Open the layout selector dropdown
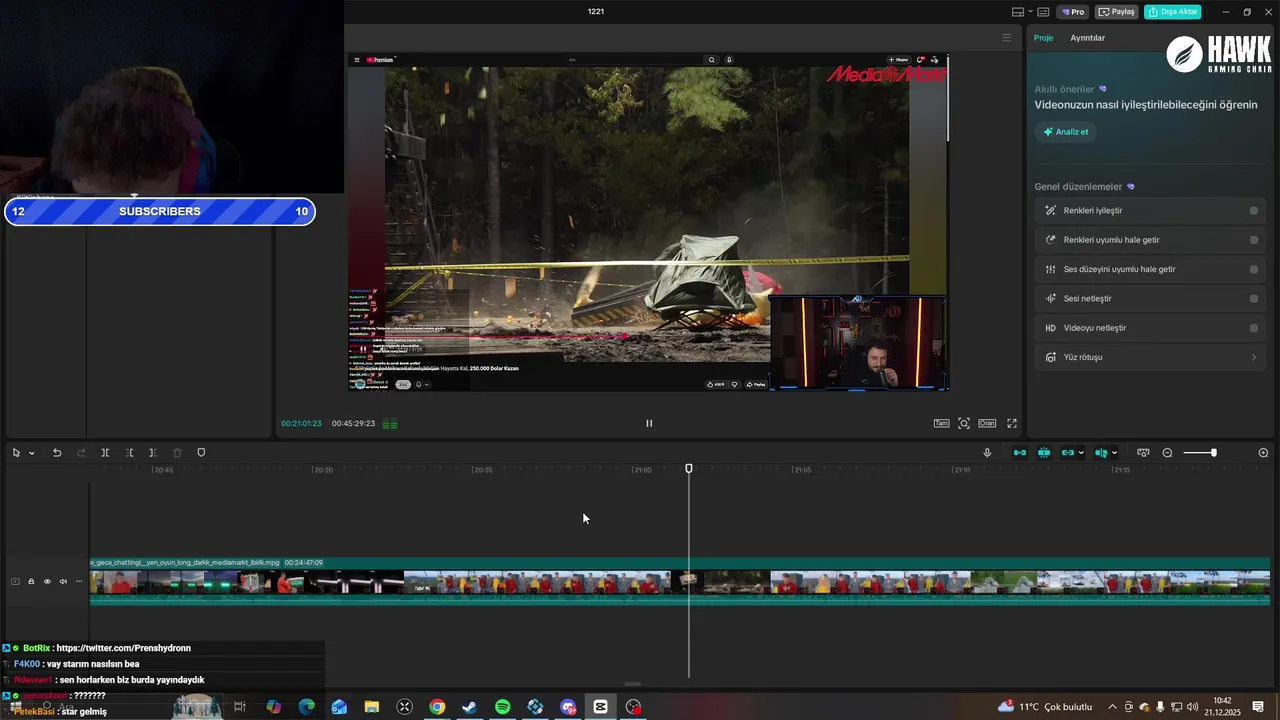 click(1022, 12)
